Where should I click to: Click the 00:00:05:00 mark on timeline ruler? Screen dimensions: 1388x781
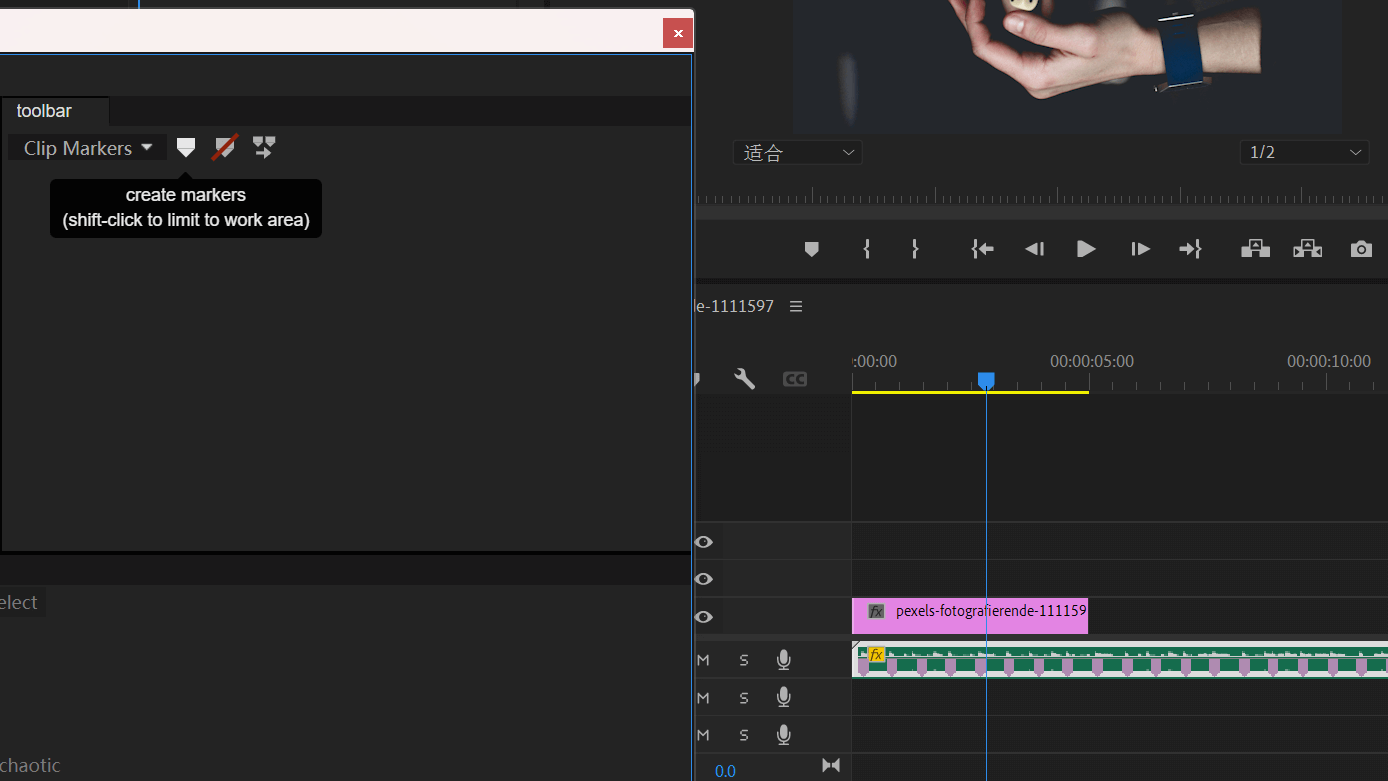coord(1091,361)
